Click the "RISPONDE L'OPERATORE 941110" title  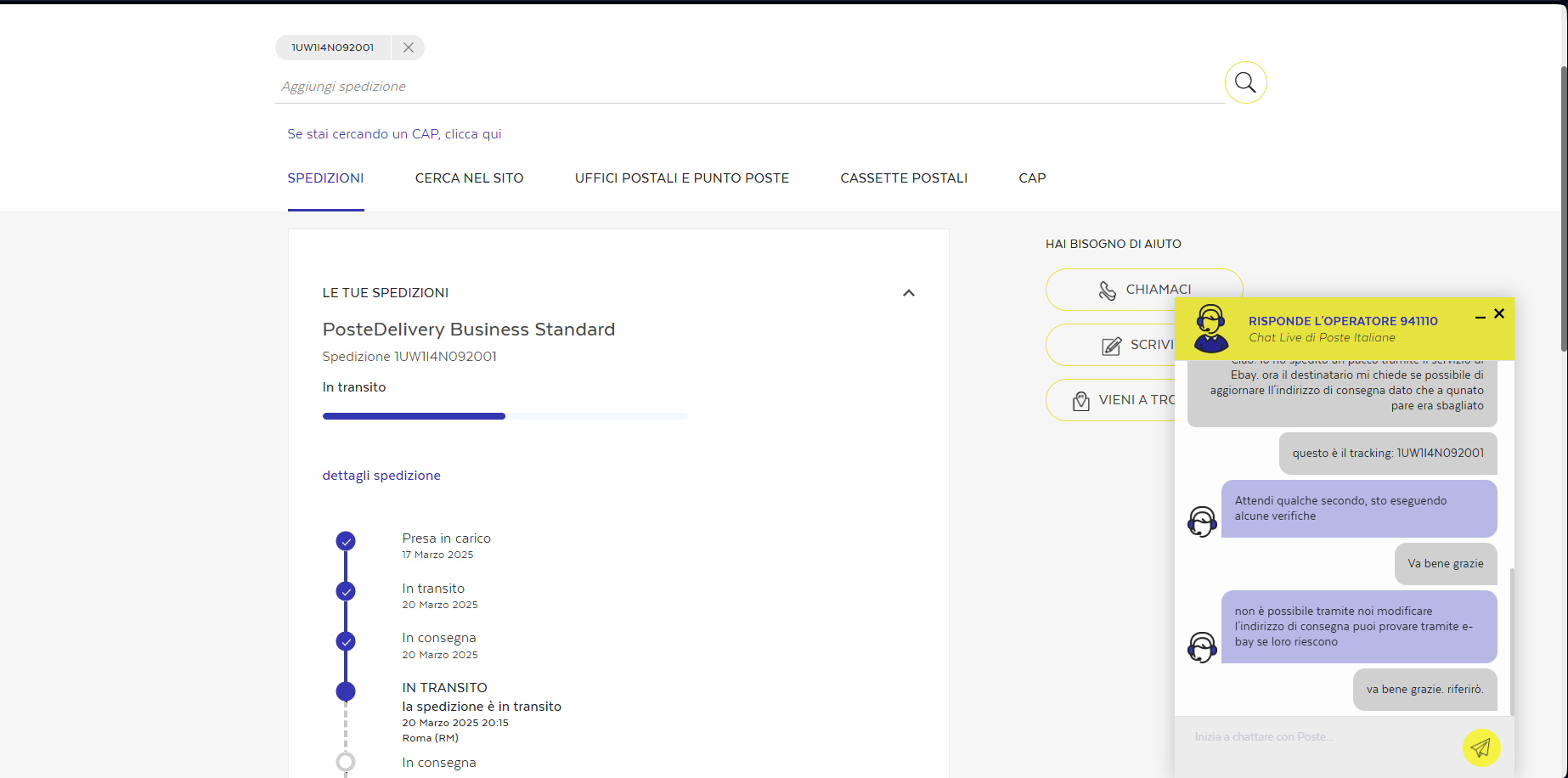[x=1343, y=321]
